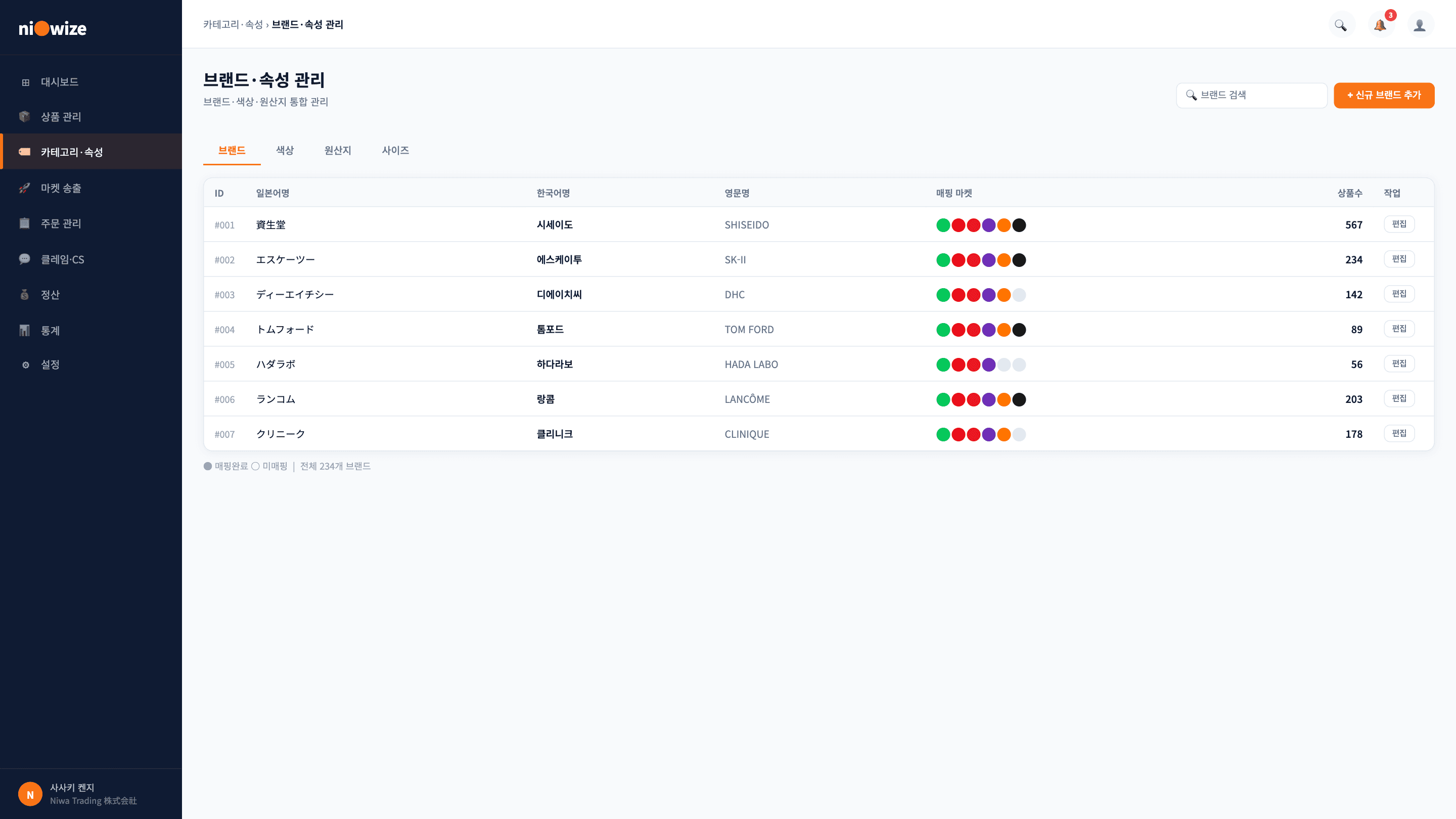The width and height of the screenshot is (1456, 819).
Task: Go to 통계 in the sidebar
Action: (x=91, y=331)
